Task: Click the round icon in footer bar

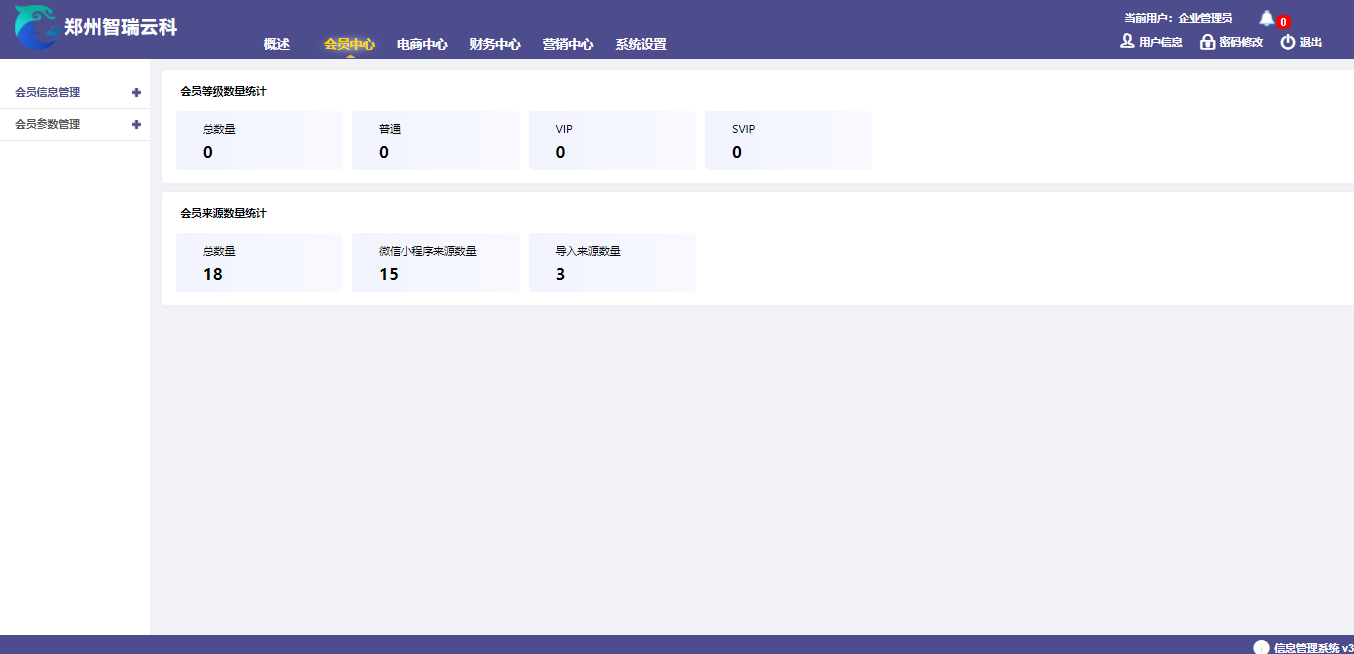Action: [x=1261, y=647]
